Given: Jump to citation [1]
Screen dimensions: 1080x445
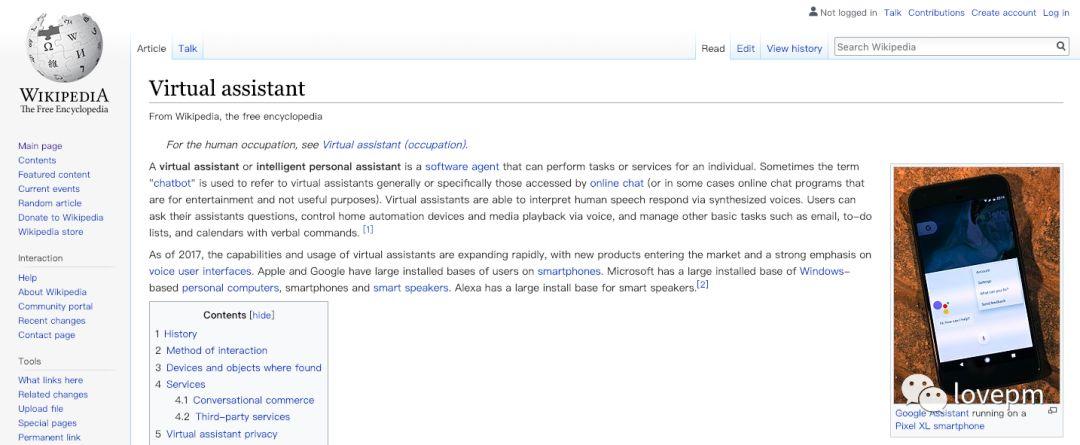Looking at the screenshot, I should click(x=368, y=230).
